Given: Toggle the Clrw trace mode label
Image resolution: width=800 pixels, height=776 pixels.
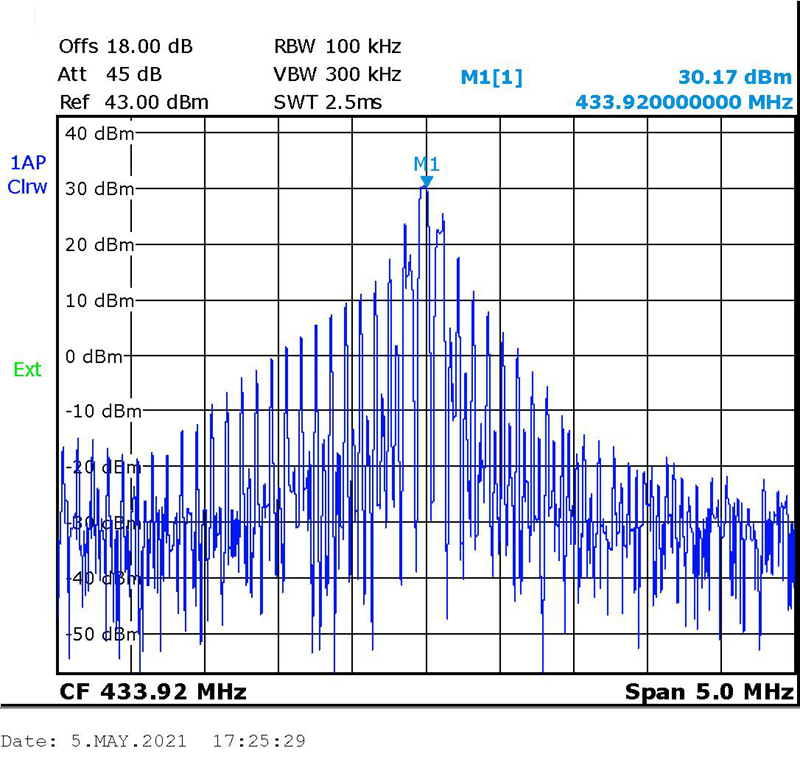Looking at the screenshot, I should coord(27,187).
